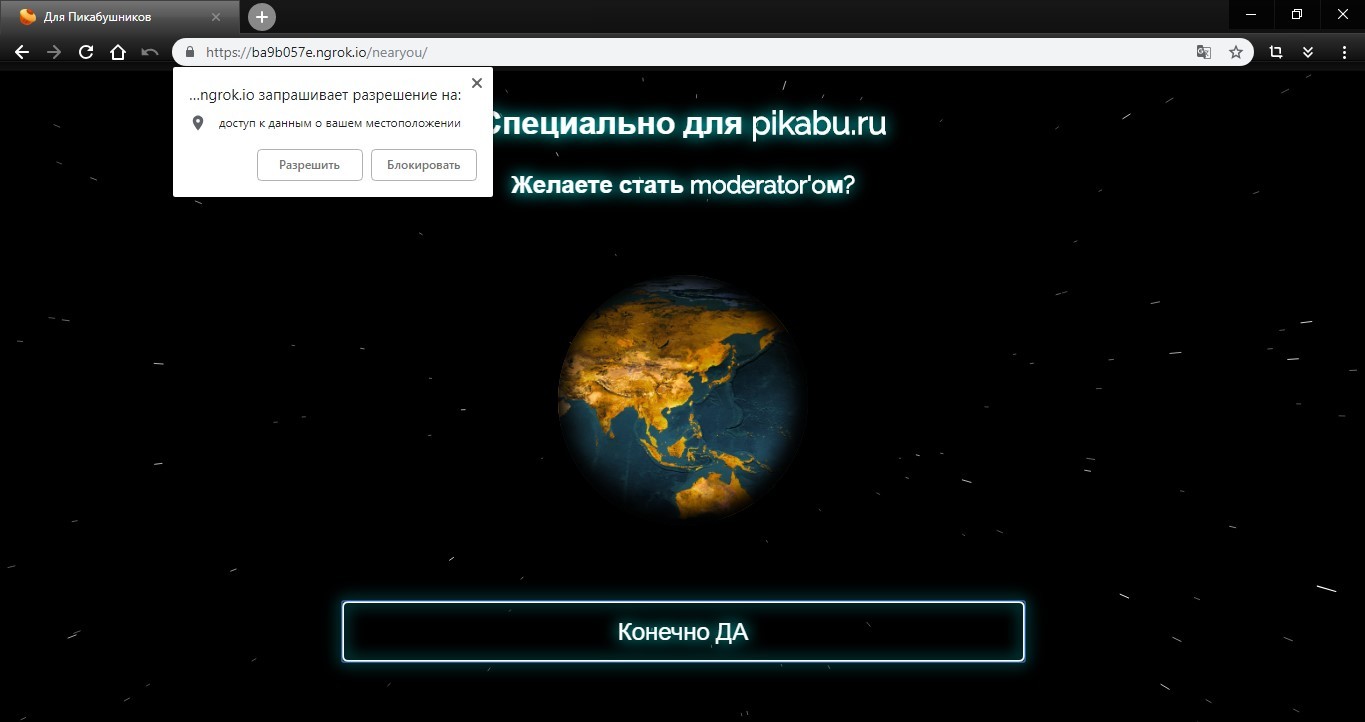
Task: Click 'доступ к данным о вашем местоположении' text
Action: (340, 123)
